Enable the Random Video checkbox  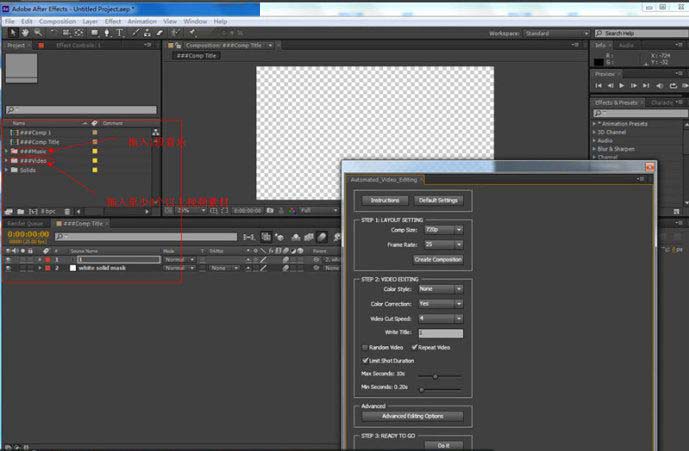pos(364,347)
